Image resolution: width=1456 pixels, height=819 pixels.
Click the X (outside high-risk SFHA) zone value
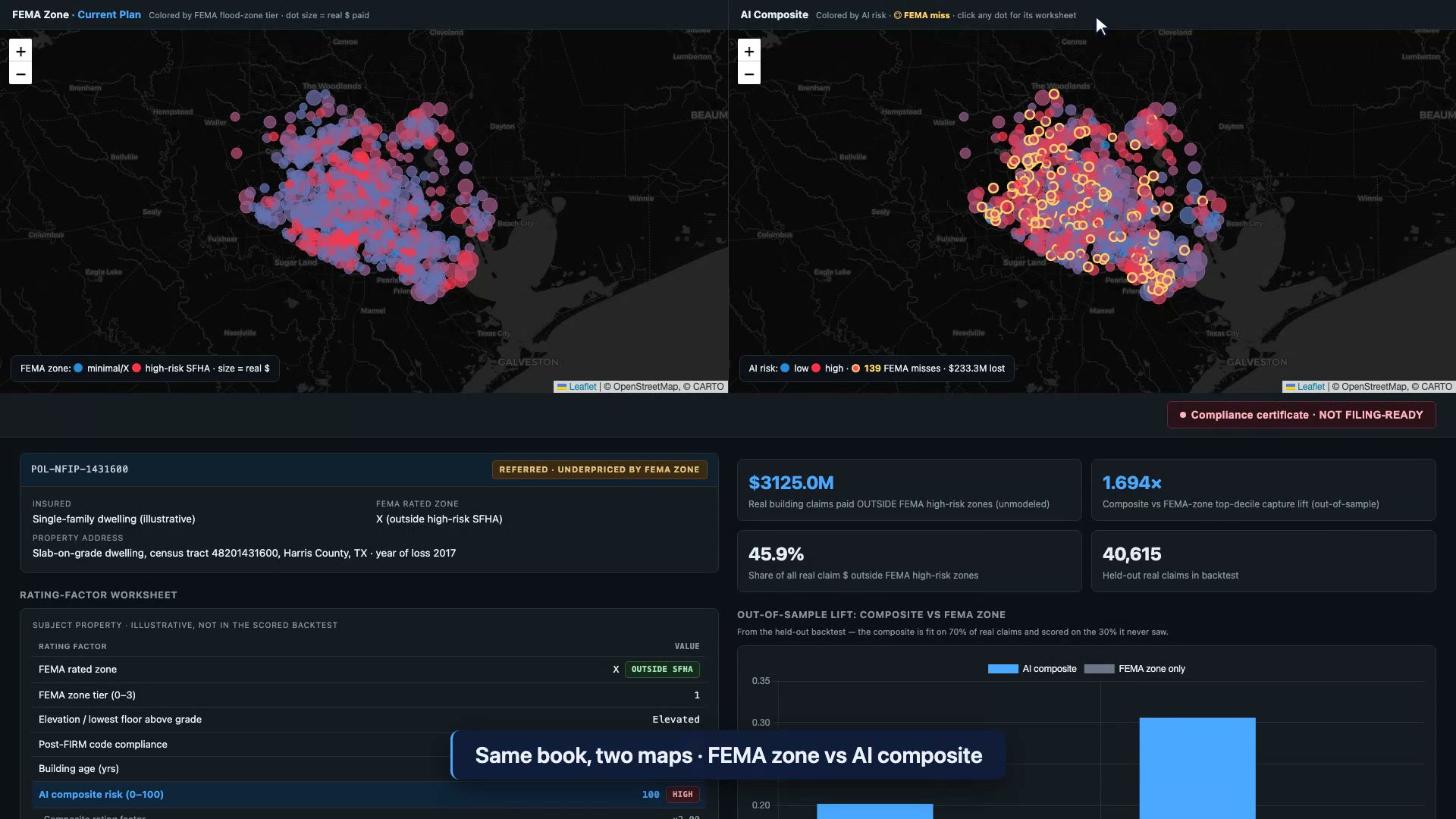[x=439, y=519]
